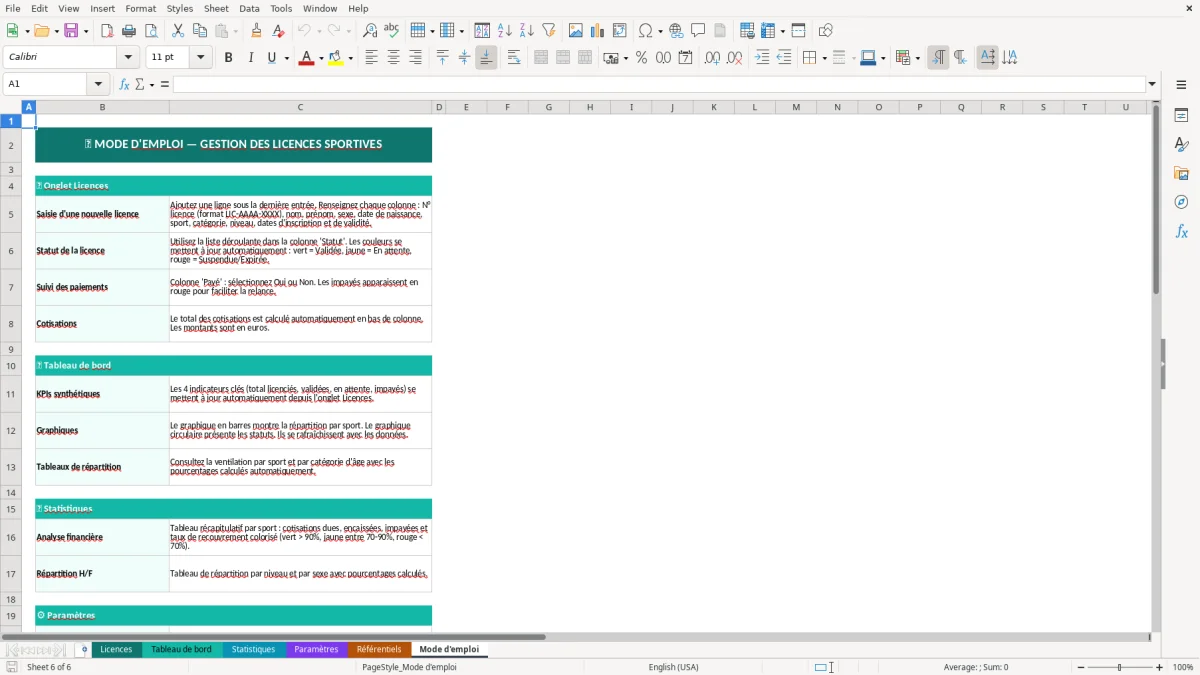The height and width of the screenshot is (675, 1200).
Task: Open the Sheet menu
Action: [x=216, y=8]
